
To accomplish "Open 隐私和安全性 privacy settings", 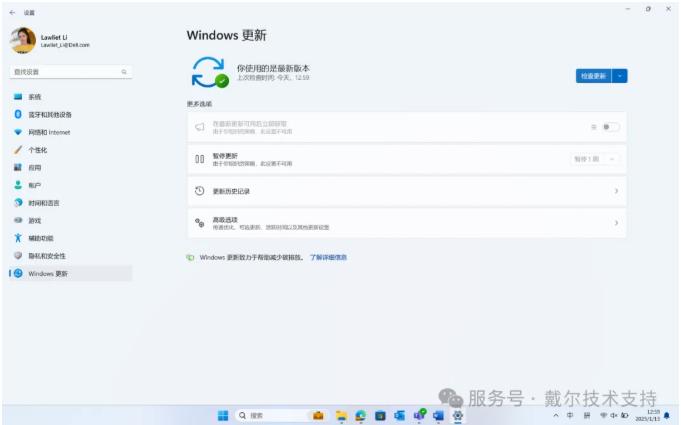I will (x=69, y=256).
